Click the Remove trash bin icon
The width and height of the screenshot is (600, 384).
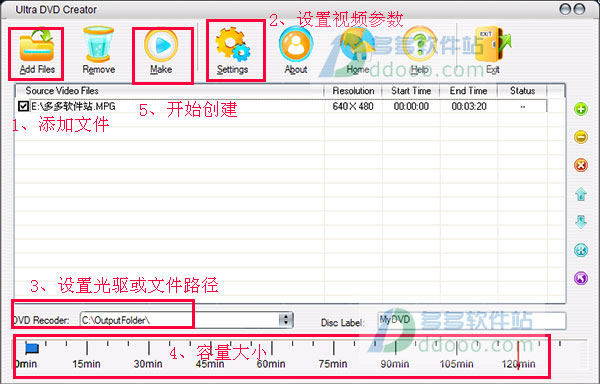(x=98, y=44)
